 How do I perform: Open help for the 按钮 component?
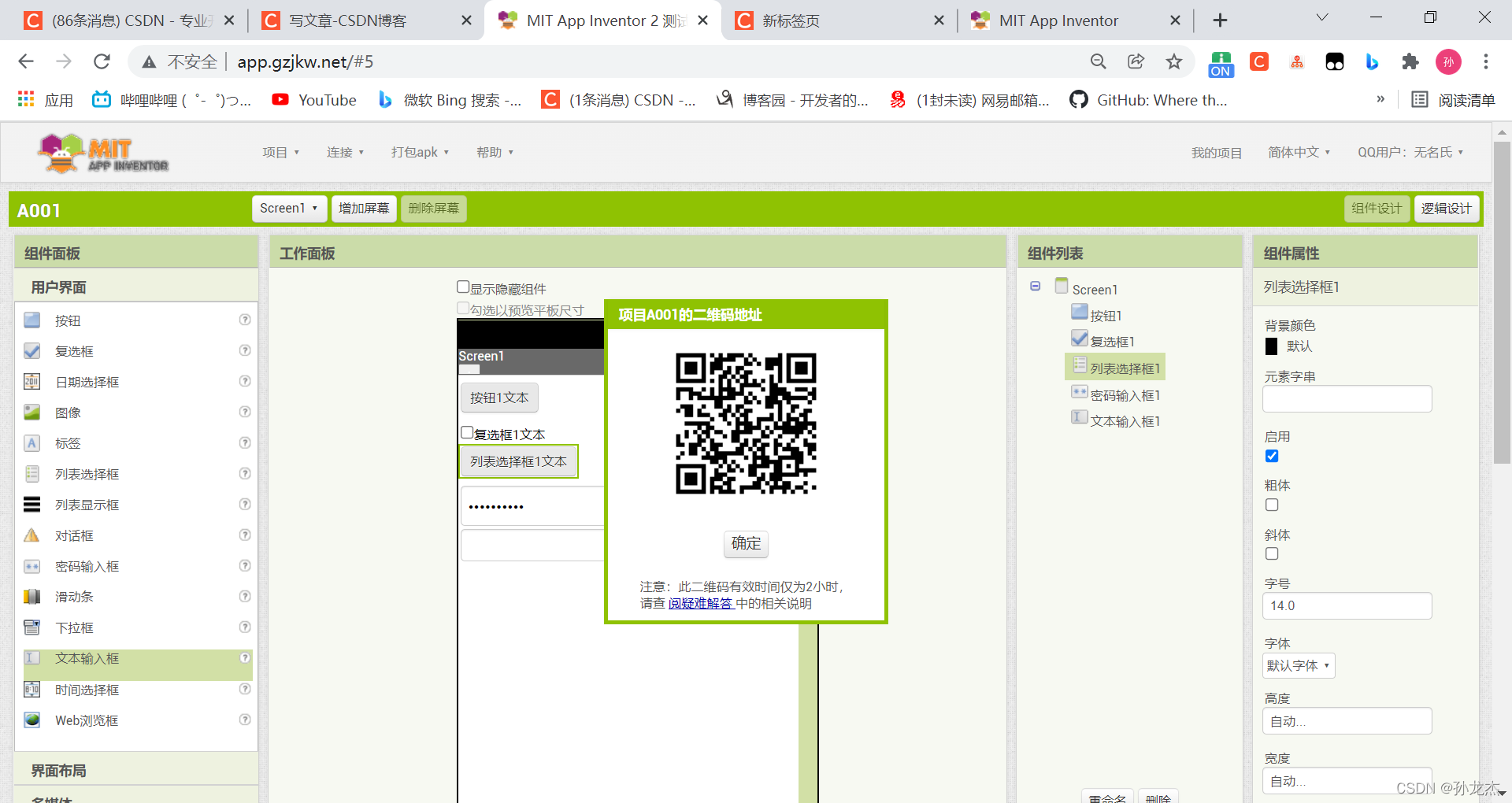[245, 320]
